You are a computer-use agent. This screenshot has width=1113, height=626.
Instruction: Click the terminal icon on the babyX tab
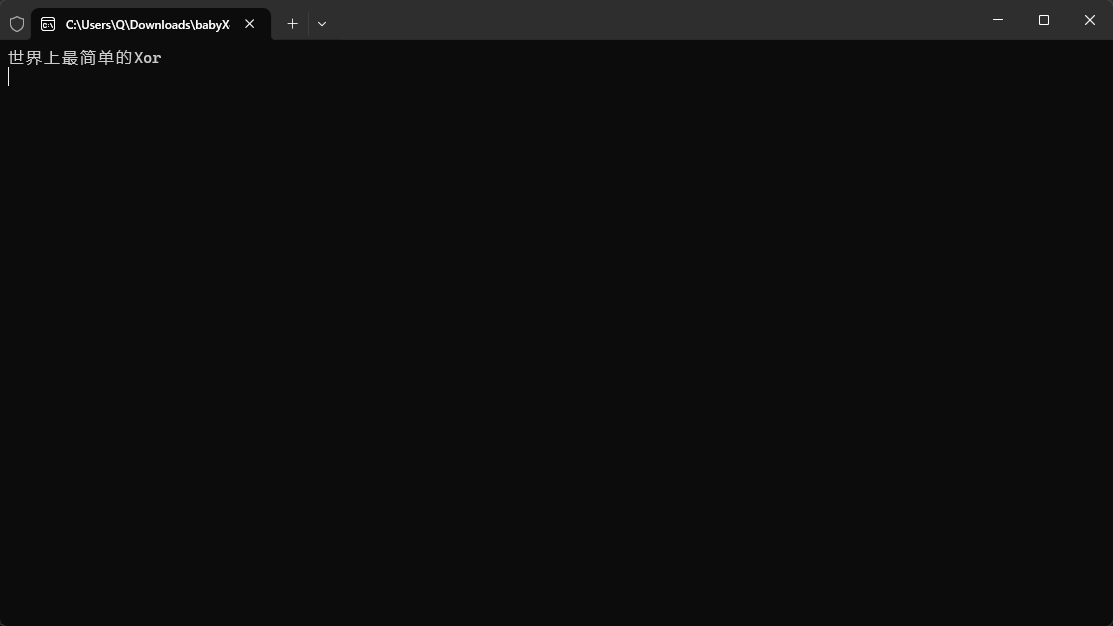(48, 24)
